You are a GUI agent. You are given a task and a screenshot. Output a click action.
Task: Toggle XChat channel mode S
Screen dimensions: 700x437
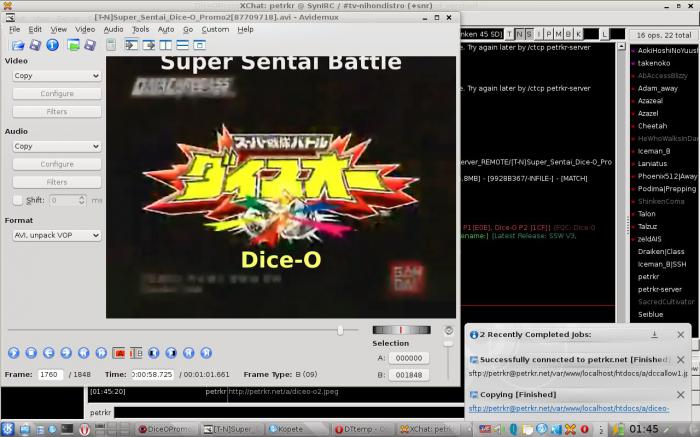click(x=529, y=34)
